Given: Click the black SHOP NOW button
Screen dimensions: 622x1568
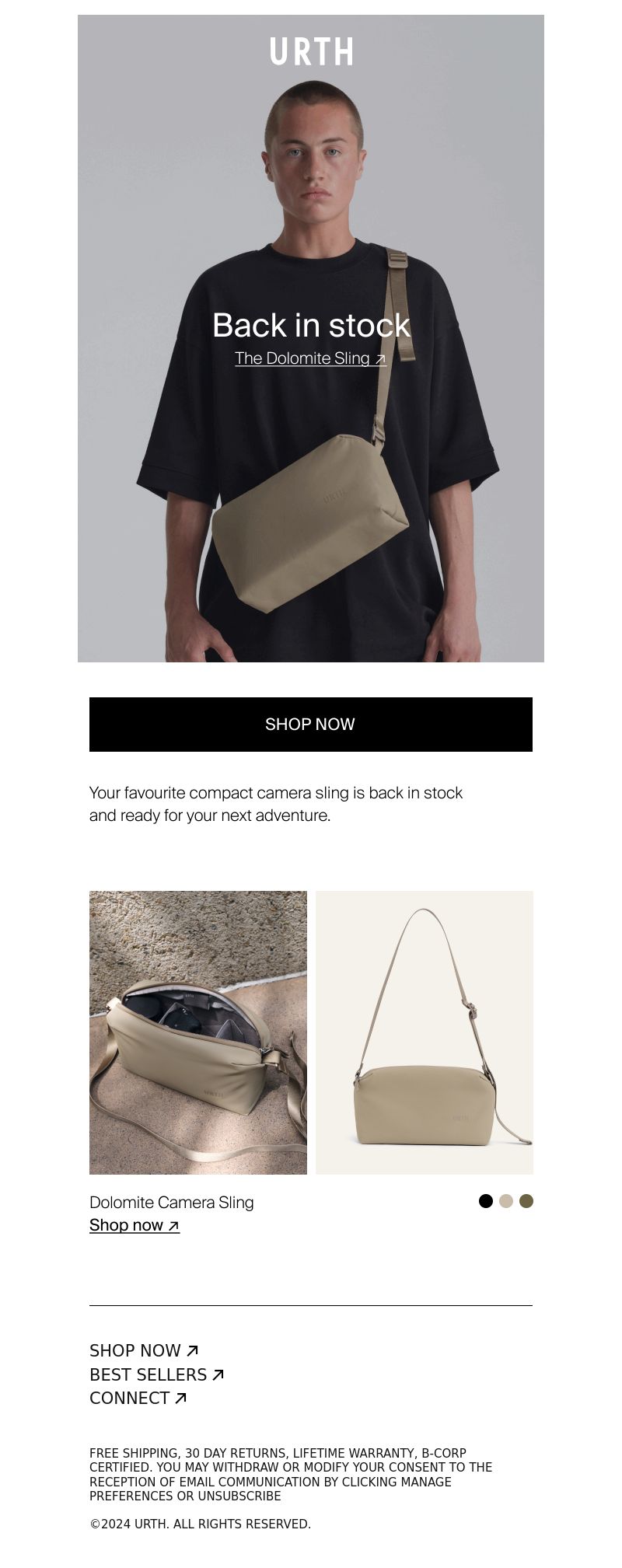Looking at the screenshot, I should pyautogui.click(x=311, y=725).
